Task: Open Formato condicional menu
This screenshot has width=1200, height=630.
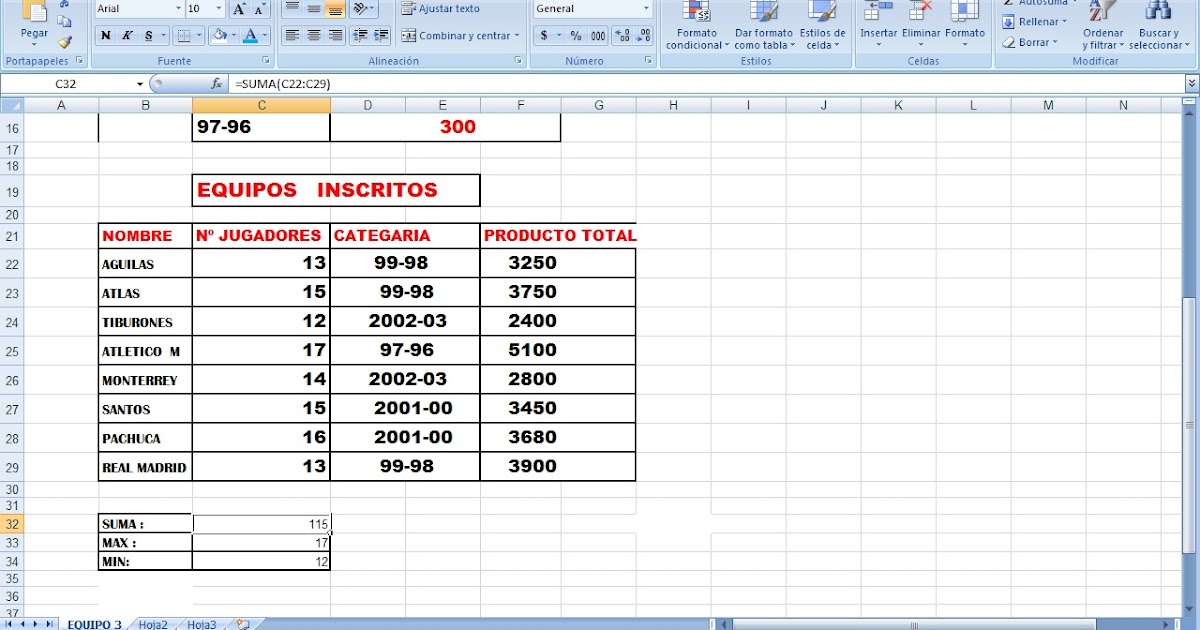Action: [696, 26]
